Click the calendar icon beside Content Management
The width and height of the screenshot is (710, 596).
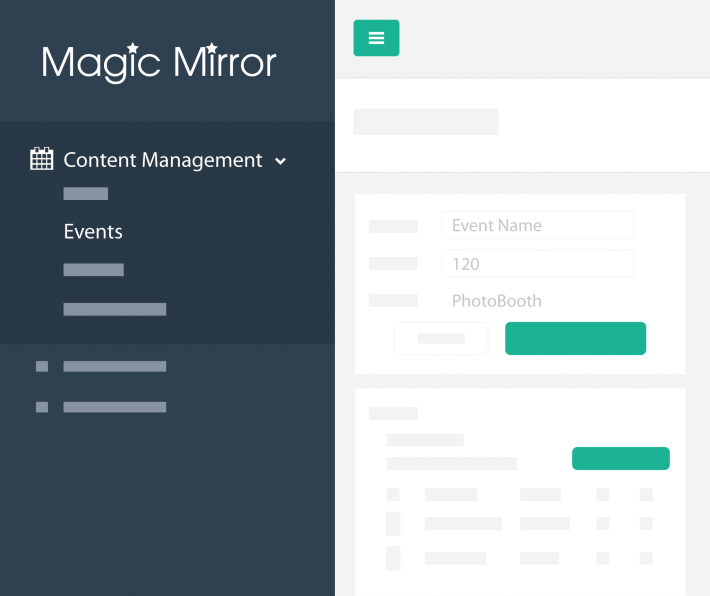42,159
